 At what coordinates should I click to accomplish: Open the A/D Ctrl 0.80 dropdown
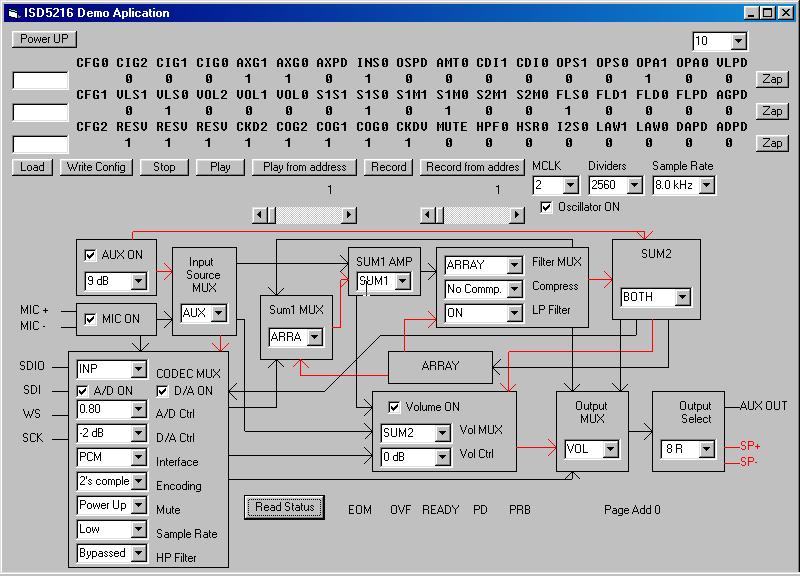tap(138, 409)
